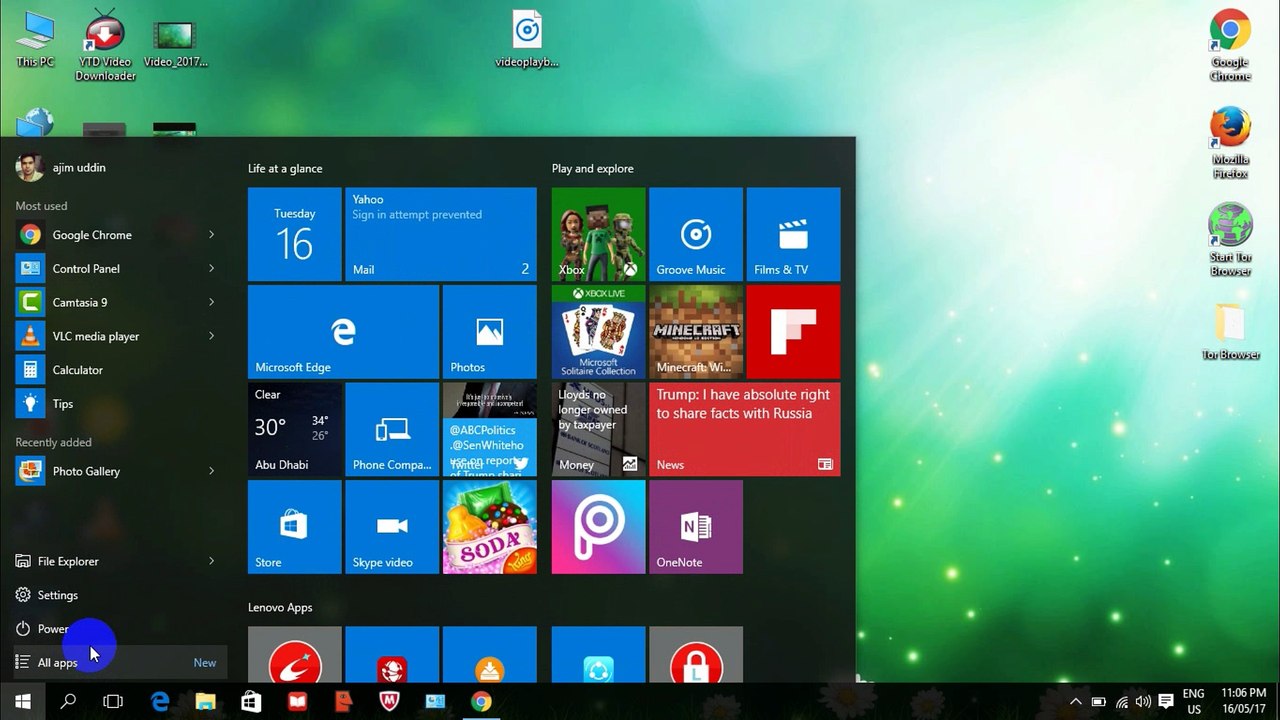Open the Calendar tile showing Tuesday 16
1280x720 pixels.
[x=295, y=234]
